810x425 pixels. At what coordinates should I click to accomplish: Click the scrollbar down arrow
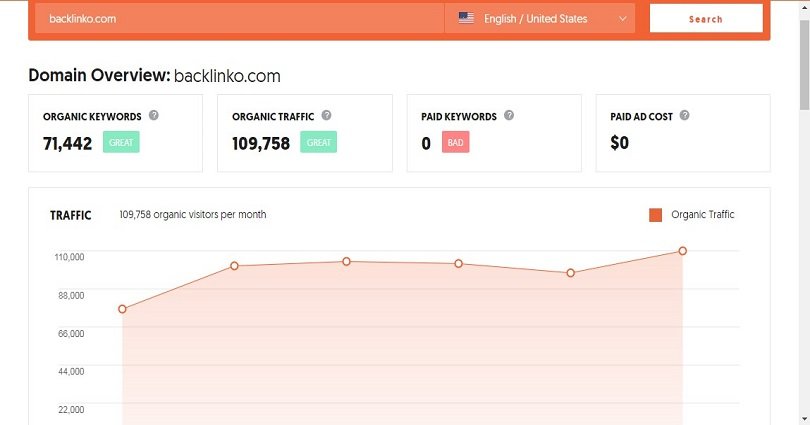804,419
